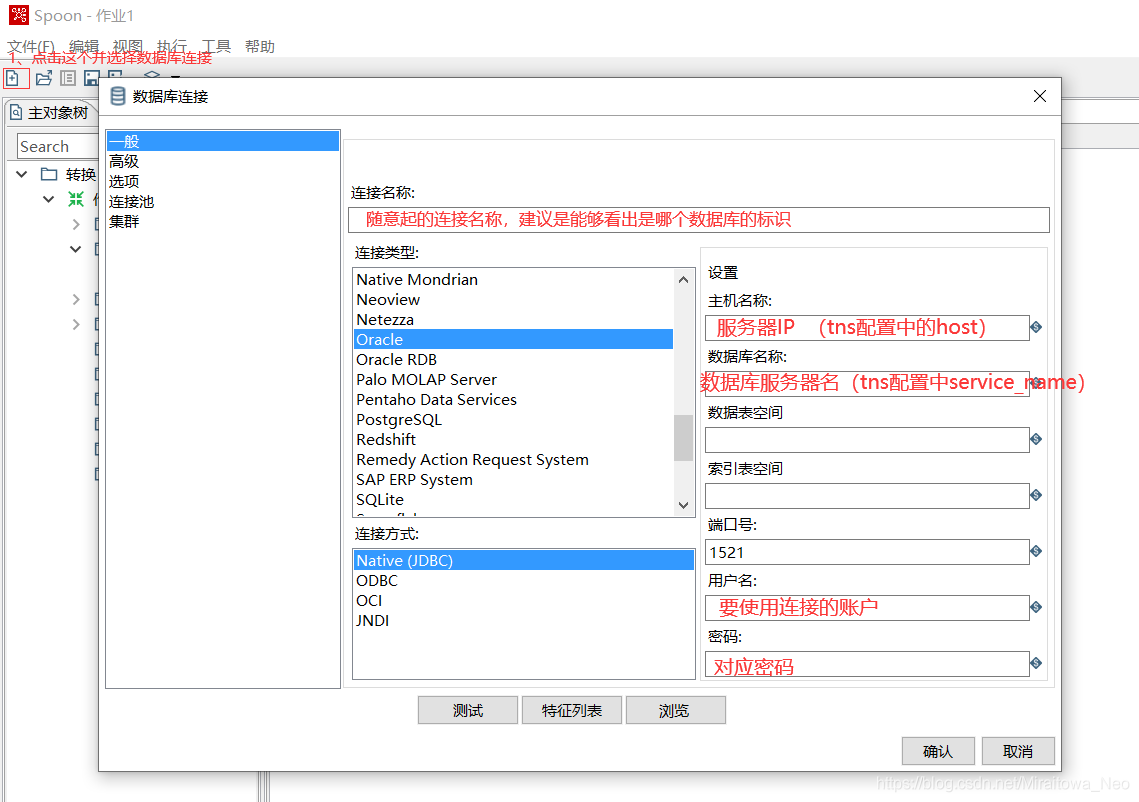Click the 连接名称 input field
This screenshot has width=1139, height=802.
[x=699, y=220]
